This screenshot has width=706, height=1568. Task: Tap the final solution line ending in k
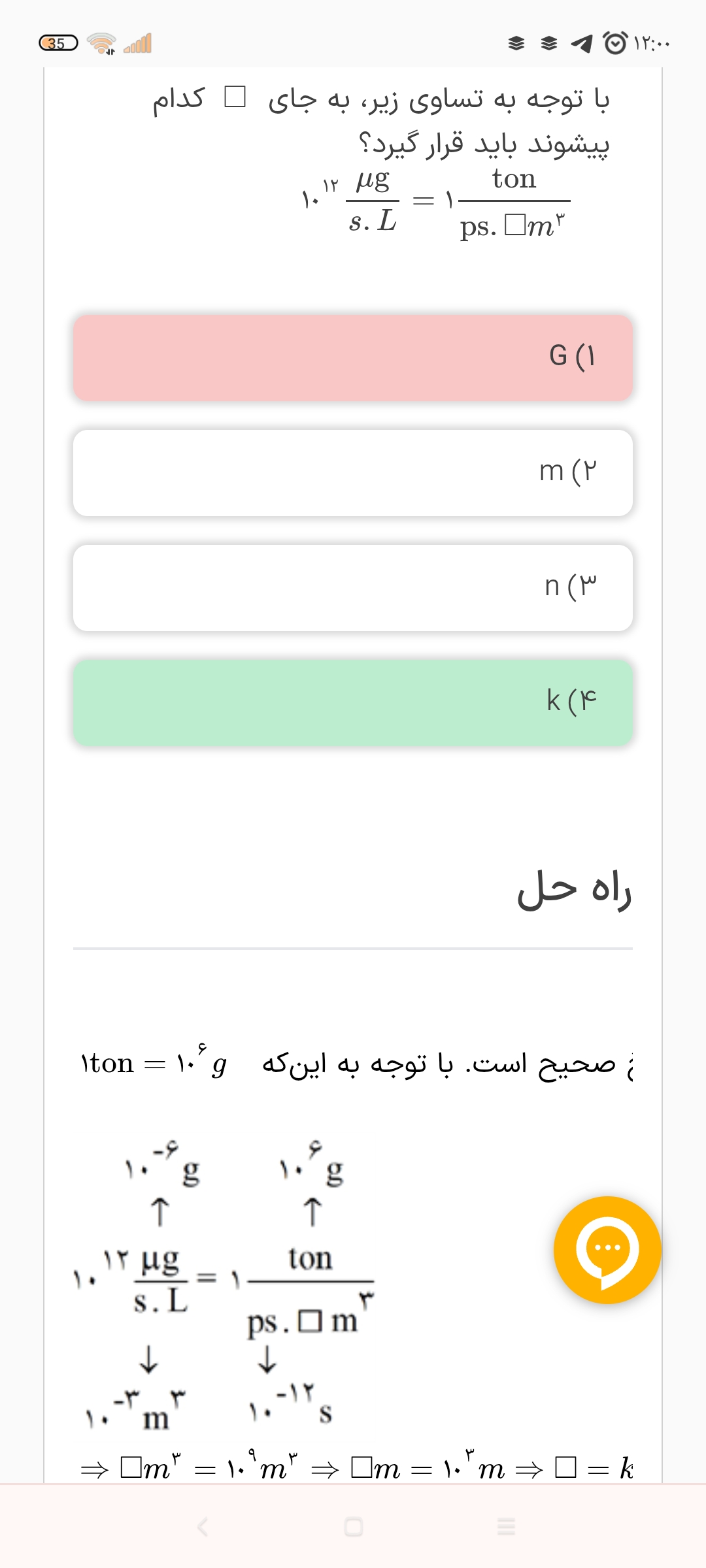click(x=356, y=1469)
